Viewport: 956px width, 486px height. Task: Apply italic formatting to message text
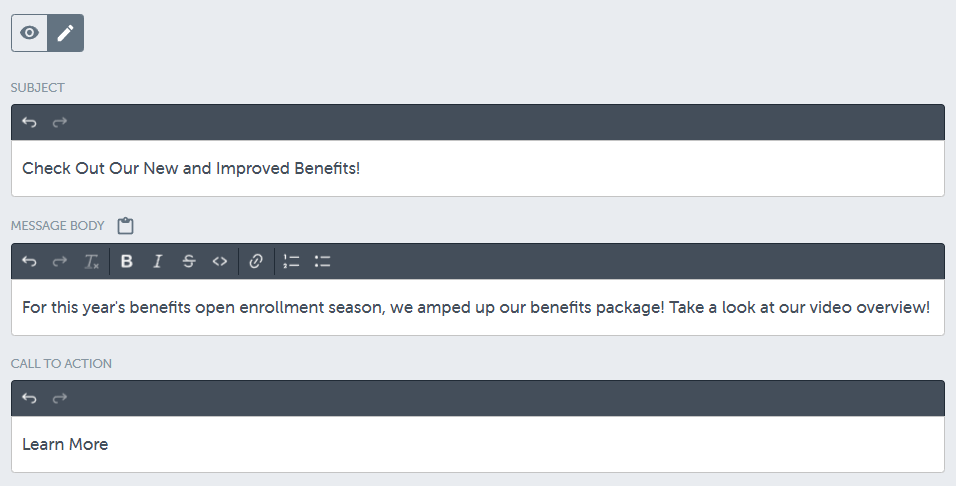click(157, 261)
